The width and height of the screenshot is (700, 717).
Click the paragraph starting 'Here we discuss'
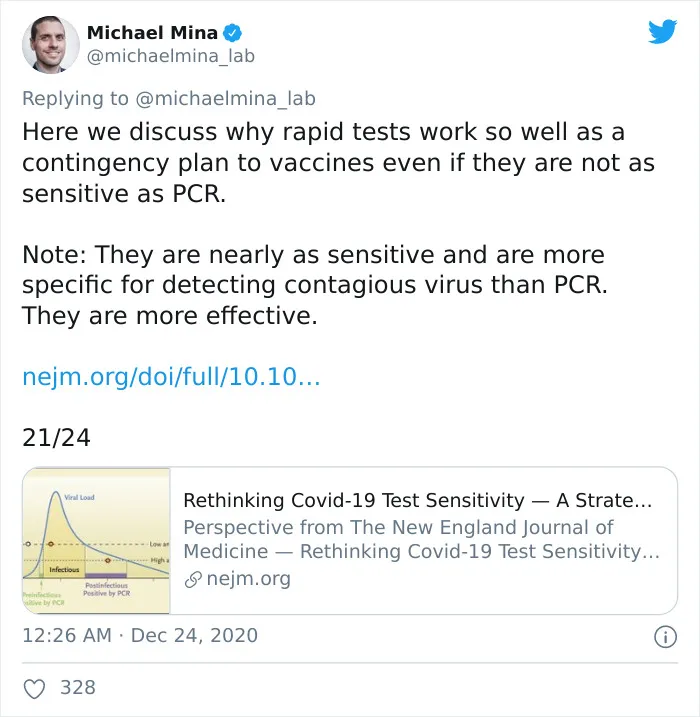(338, 162)
